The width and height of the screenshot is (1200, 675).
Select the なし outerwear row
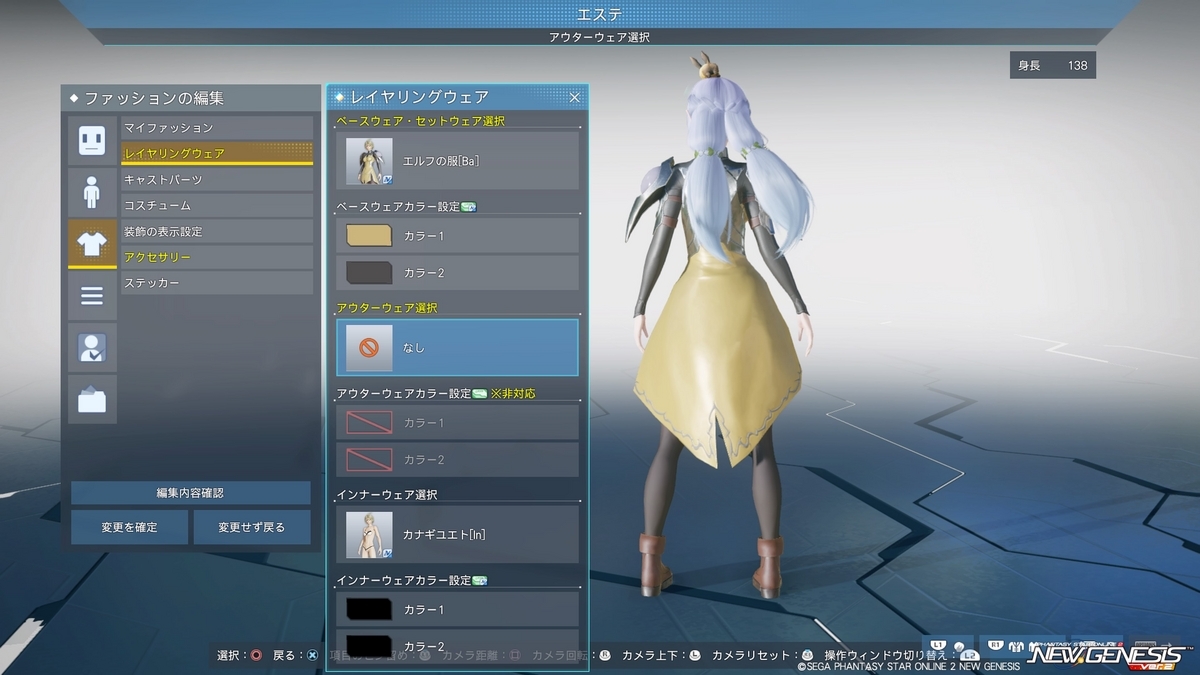(457, 347)
